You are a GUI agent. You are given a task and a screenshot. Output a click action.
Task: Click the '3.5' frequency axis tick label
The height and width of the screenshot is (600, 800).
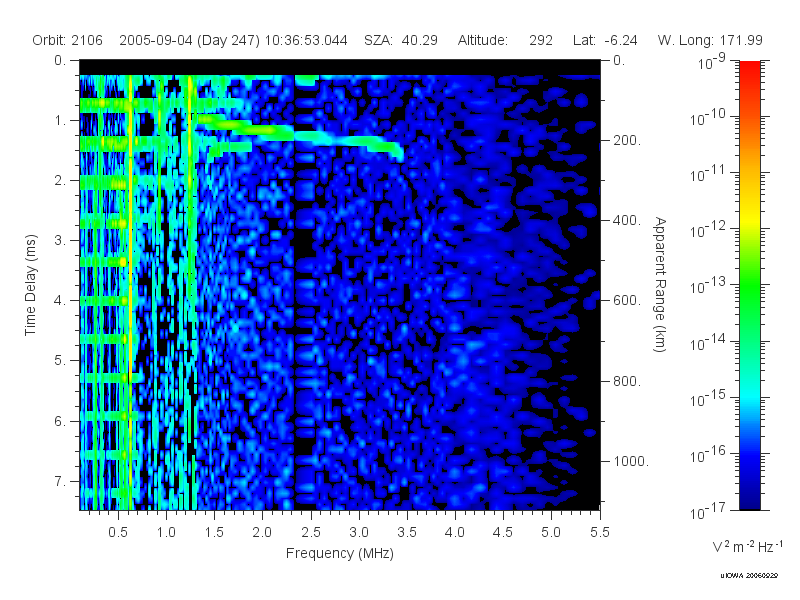click(x=407, y=532)
